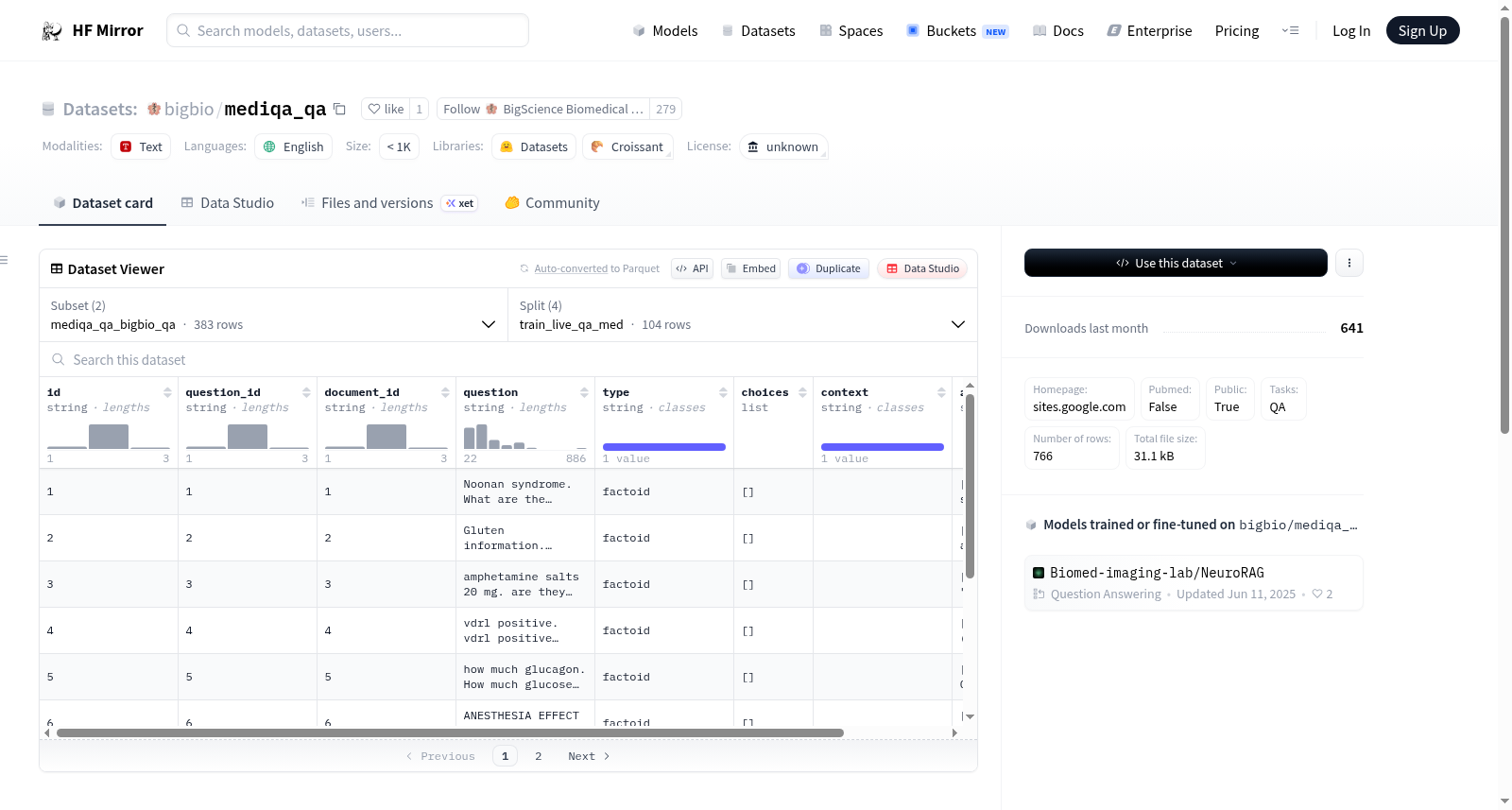
Task: Click the HF Mirror logo icon
Action: click(52, 31)
